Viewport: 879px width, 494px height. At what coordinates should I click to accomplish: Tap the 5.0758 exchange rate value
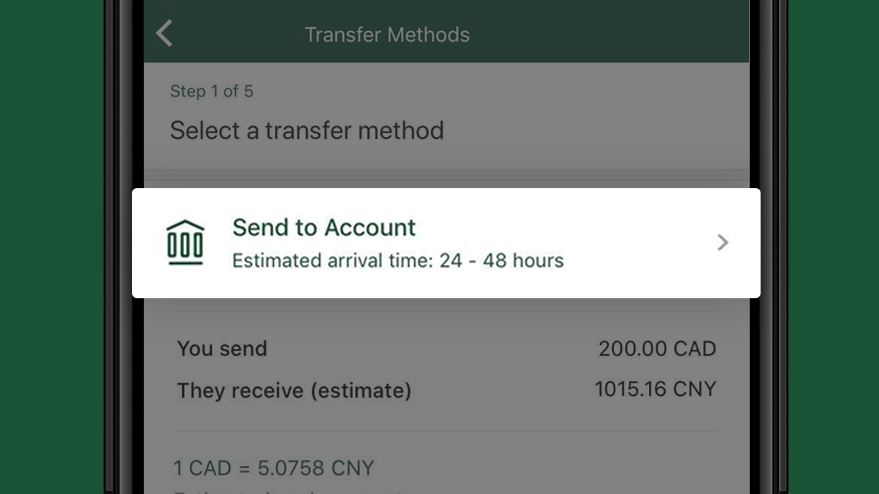[290, 468]
